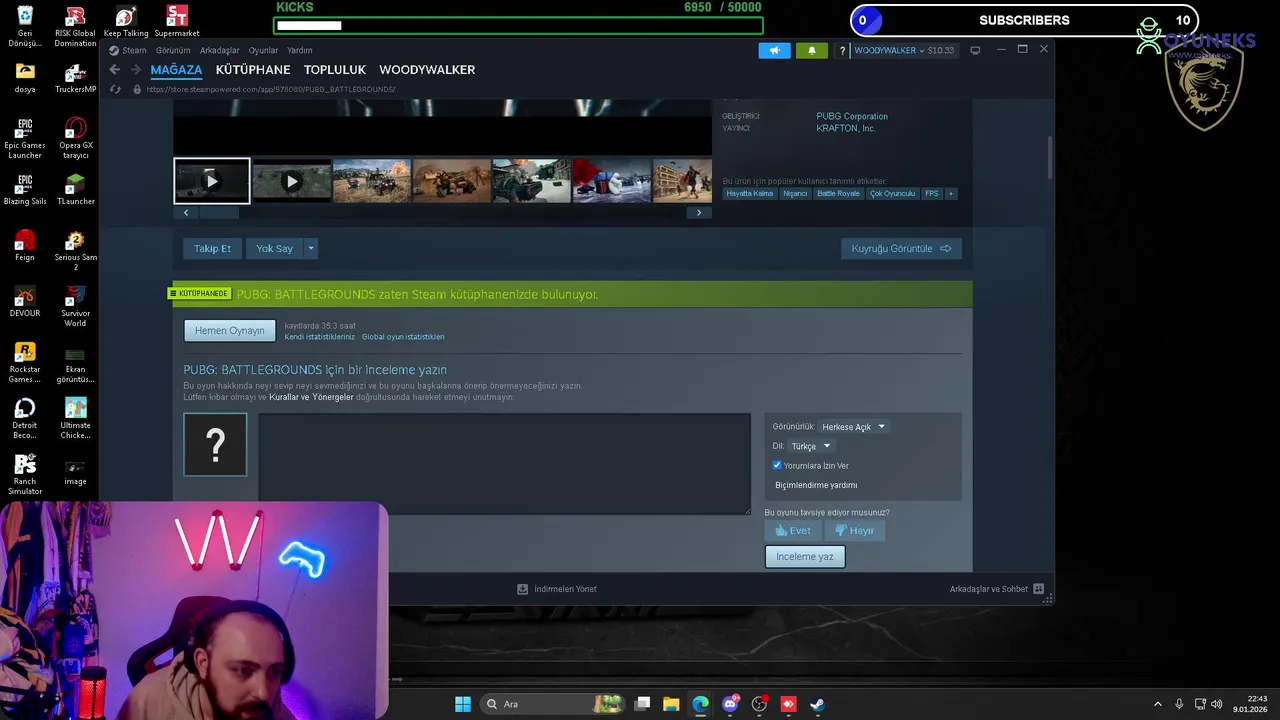1280x720 pixels.
Task: Recommend the game with Evet thumbs up
Action: tap(793, 531)
